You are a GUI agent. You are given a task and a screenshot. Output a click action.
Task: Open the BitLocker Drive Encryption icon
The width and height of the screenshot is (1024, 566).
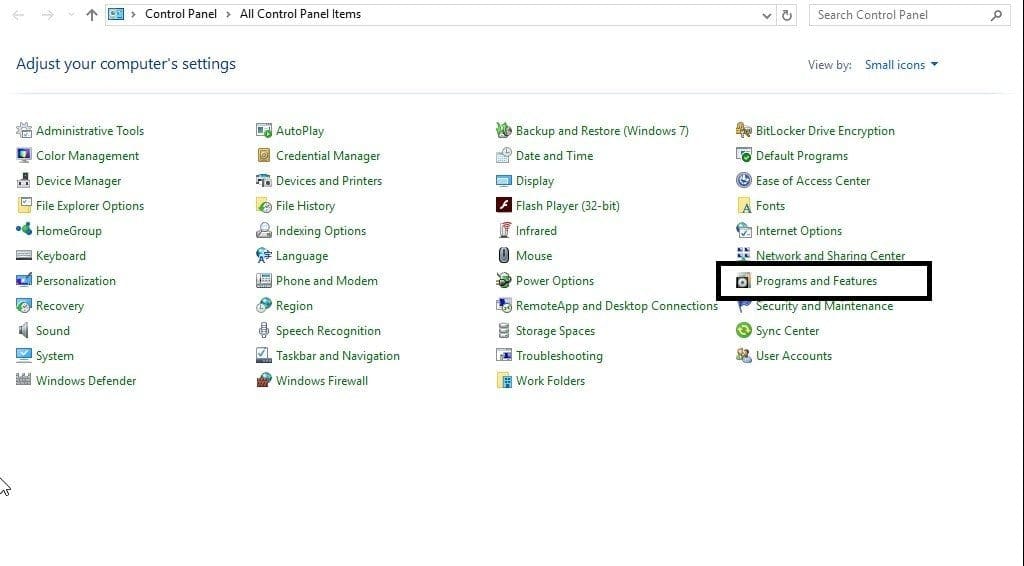pos(743,131)
